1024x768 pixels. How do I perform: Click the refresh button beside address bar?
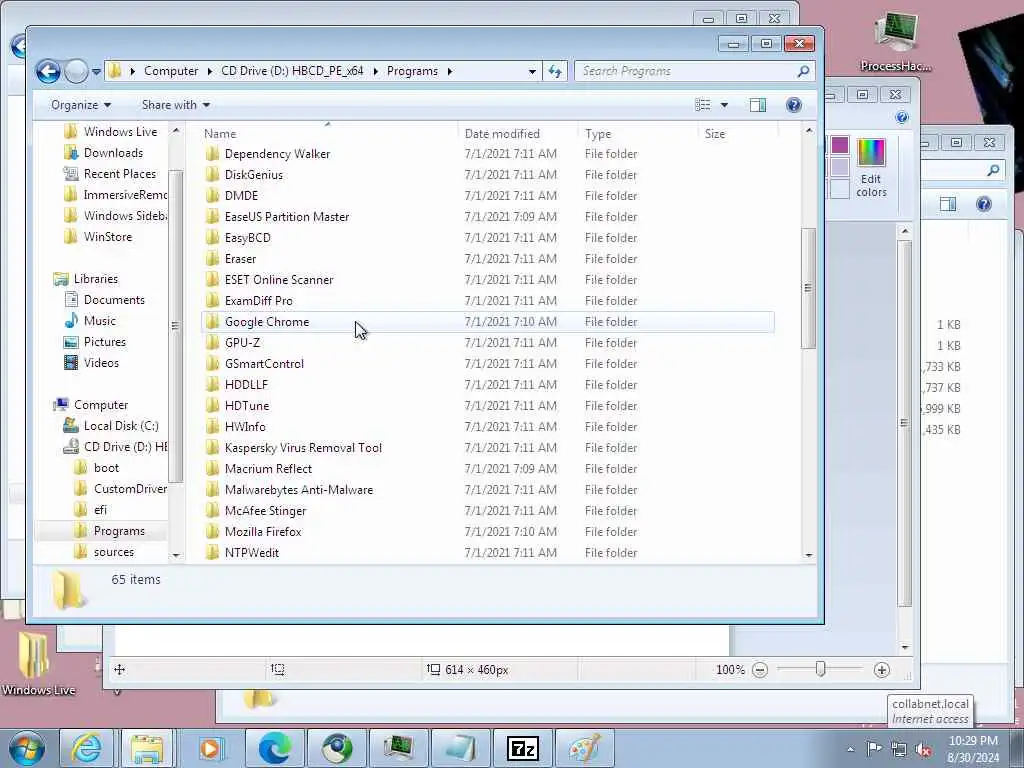pyautogui.click(x=555, y=71)
